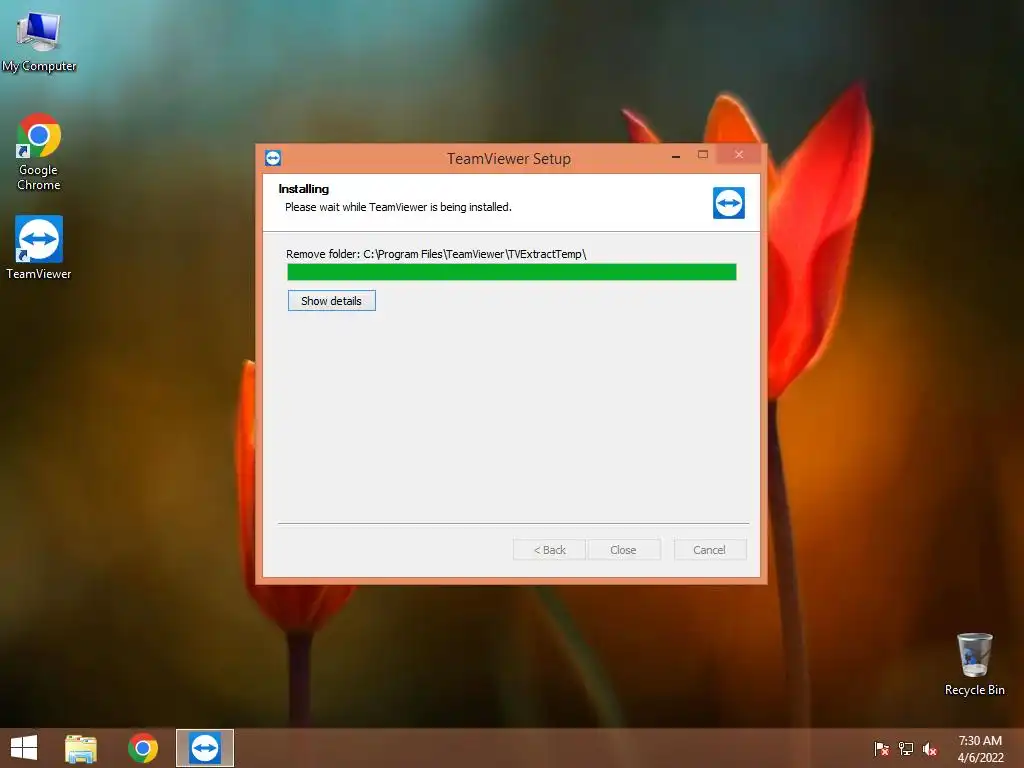Open the Recycle Bin on the desktop
Viewport: 1024px width, 768px height.
click(x=974, y=664)
